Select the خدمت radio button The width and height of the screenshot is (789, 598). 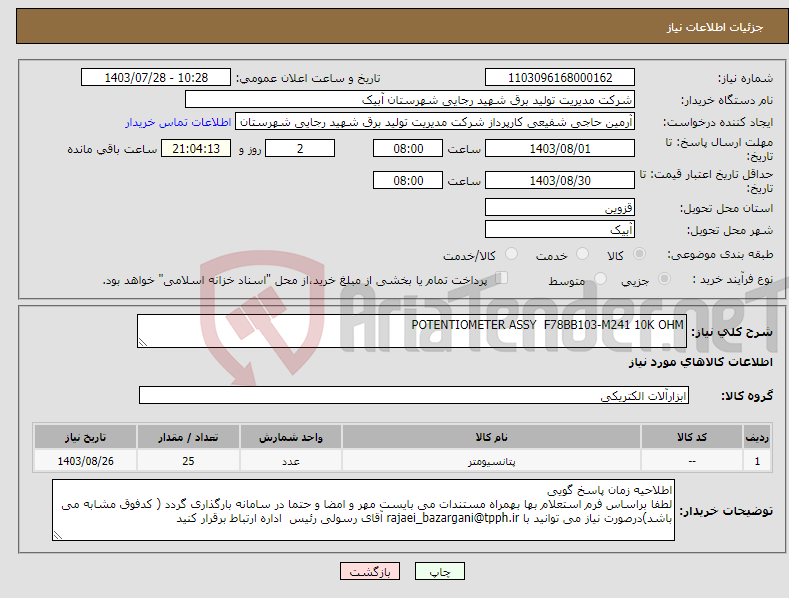582,254
